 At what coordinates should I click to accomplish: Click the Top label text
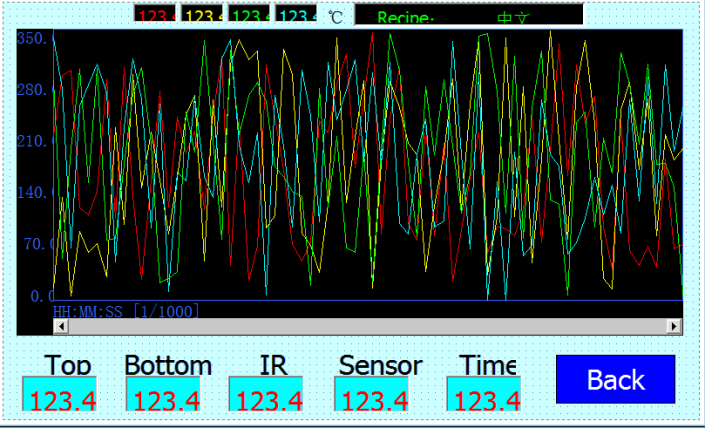pyautogui.click(x=67, y=365)
